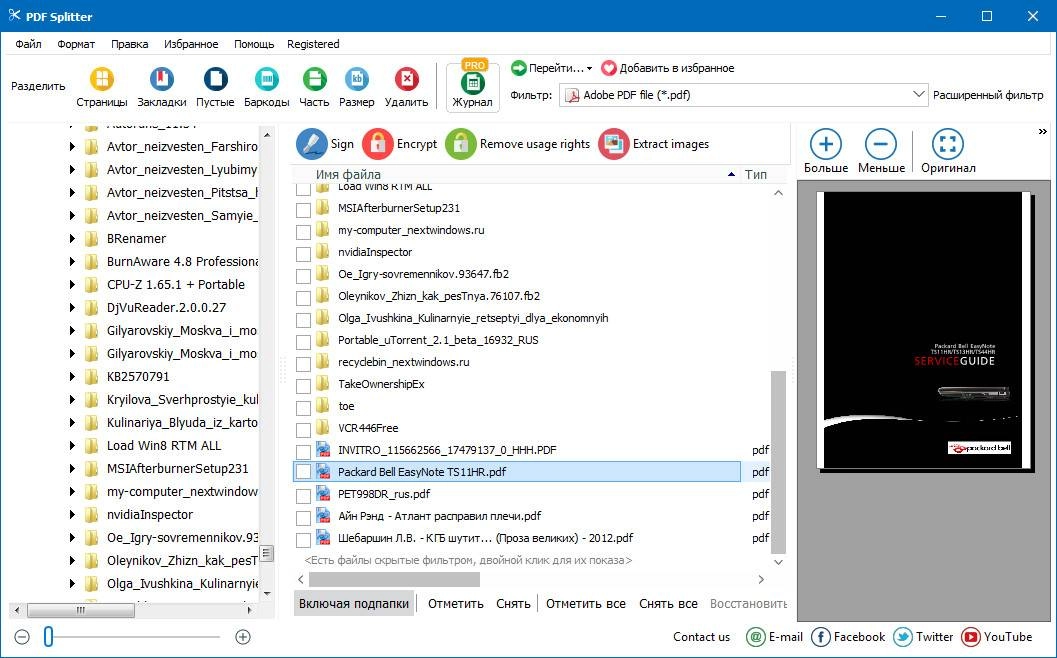
Task: Check the PET998DR_rus.pdf box
Action: [303, 494]
